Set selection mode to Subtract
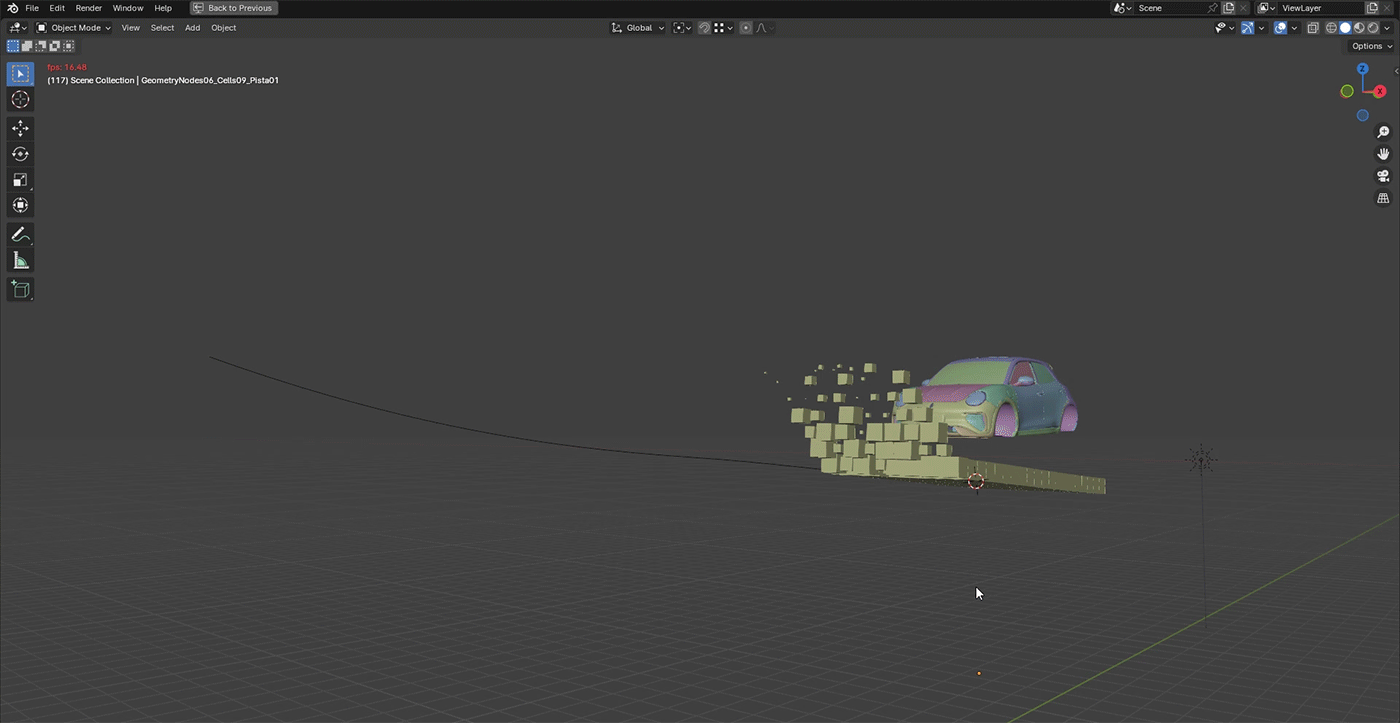 (41, 46)
